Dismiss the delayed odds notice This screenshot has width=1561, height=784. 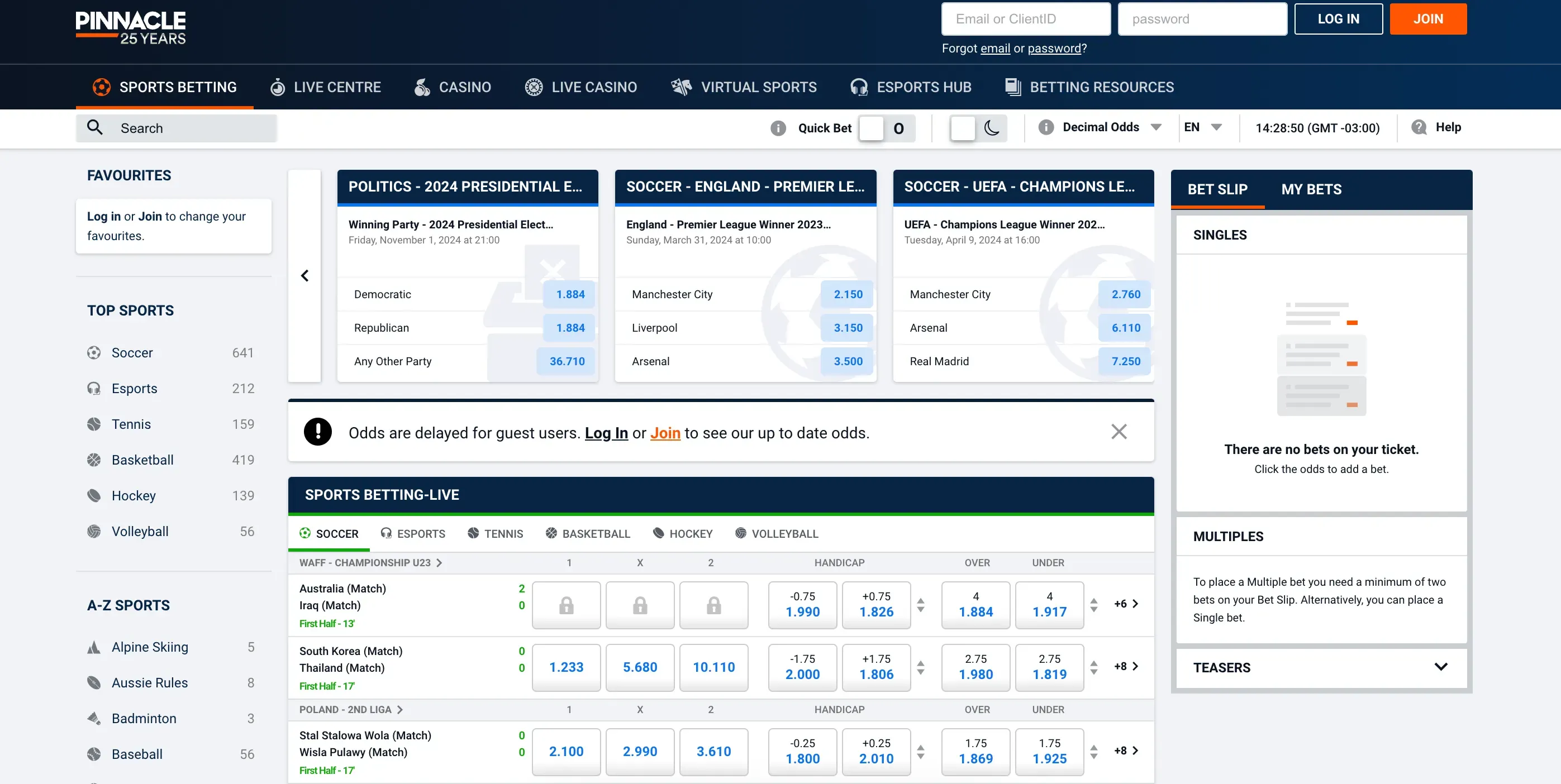click(x=1119, y=432)
